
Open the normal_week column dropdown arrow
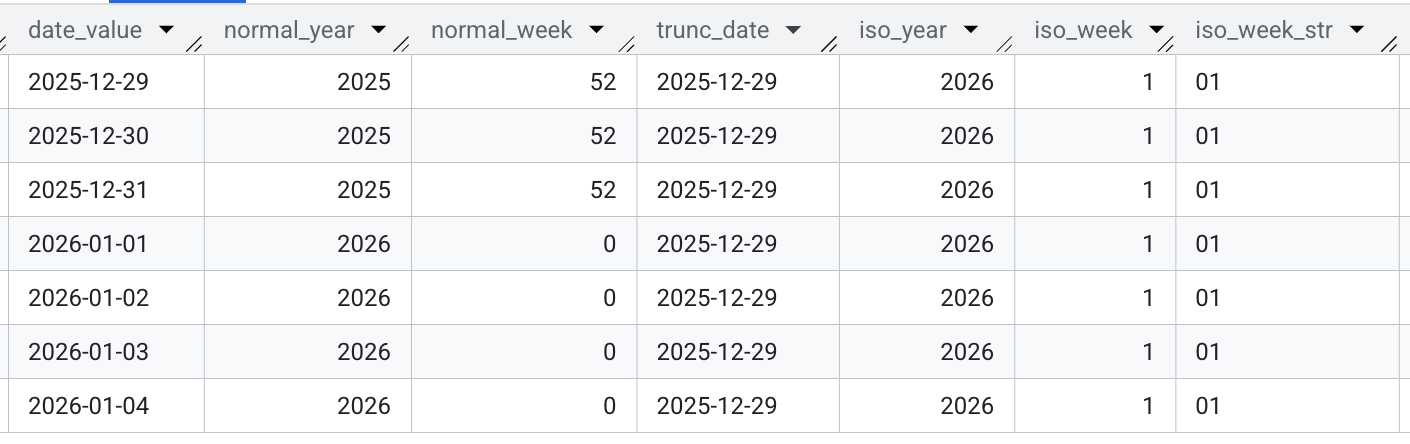click(597, 31)
